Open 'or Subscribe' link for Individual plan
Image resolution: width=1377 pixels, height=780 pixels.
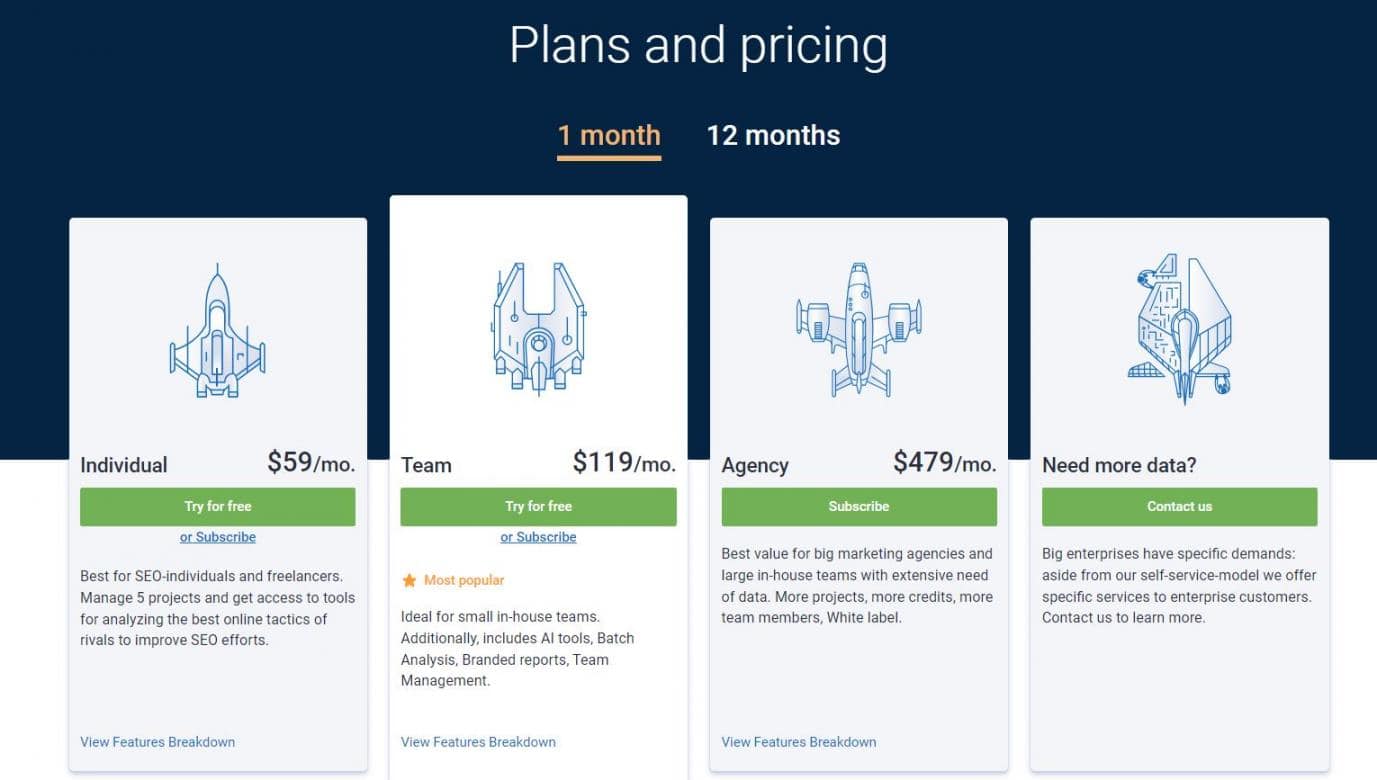pos(218,537)
